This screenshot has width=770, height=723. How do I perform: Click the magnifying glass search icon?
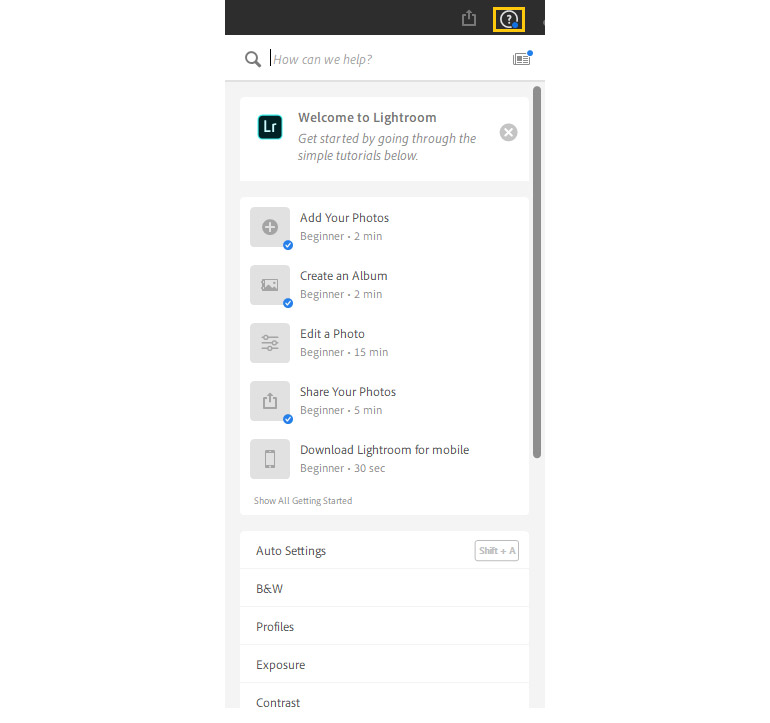coord(253,59)
